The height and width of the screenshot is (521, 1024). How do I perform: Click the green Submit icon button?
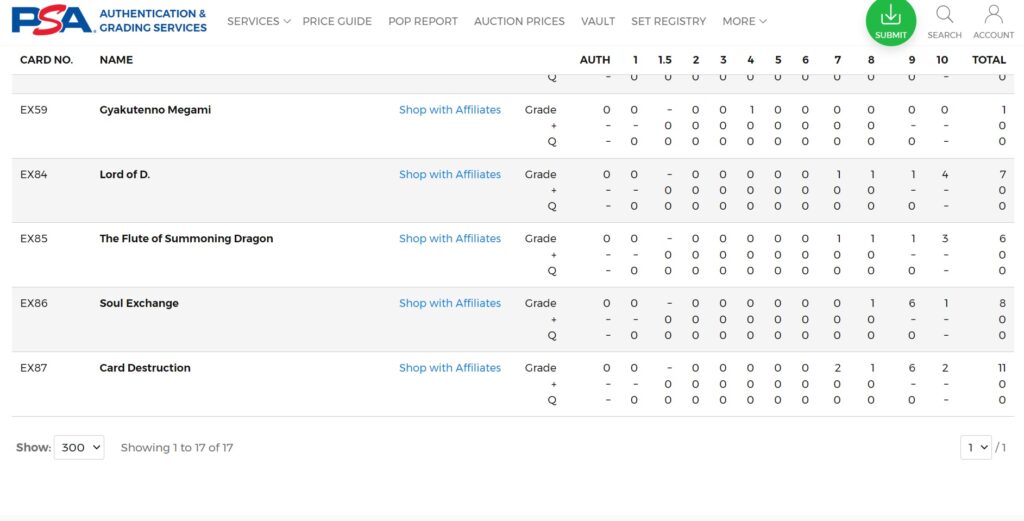pos(891,20)
